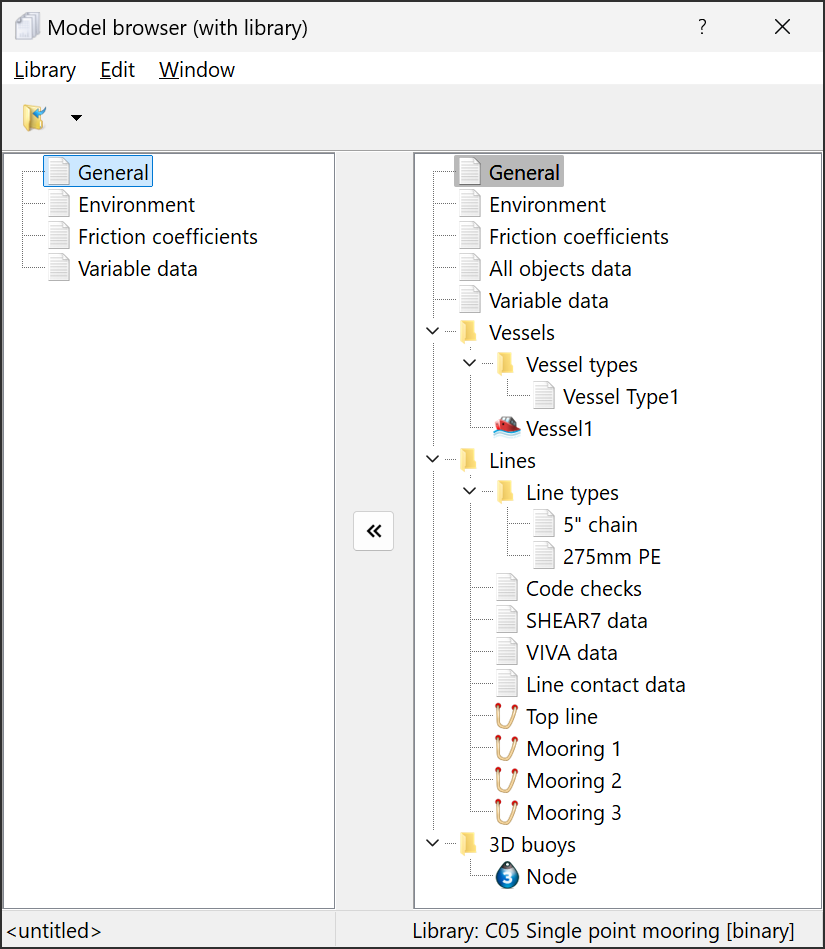825x949 pixels.
Task: Click the Mooring 1 line icon
Action: 507,749
